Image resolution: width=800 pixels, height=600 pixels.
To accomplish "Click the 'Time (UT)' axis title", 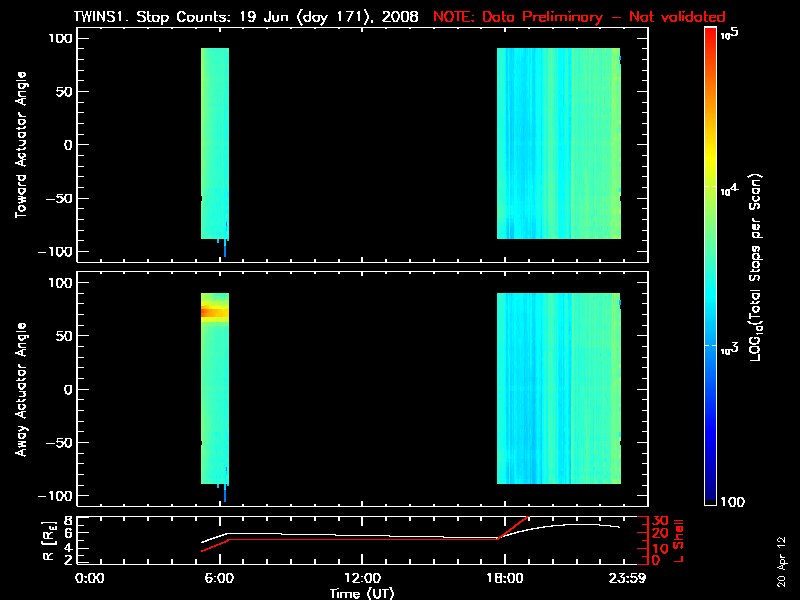I will pyautogui.click(x=362, y=592).
